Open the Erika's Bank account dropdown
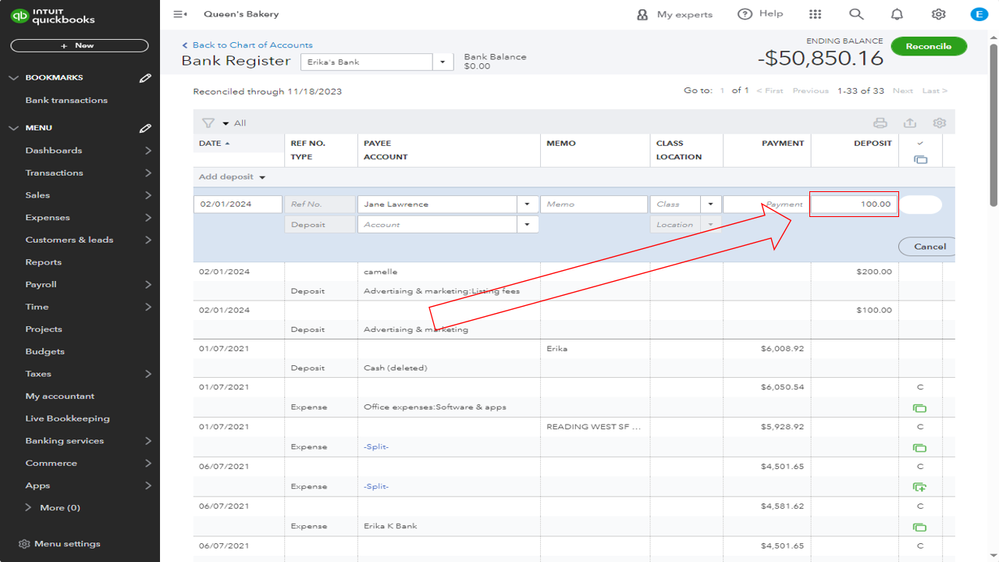 pos(443,62)
